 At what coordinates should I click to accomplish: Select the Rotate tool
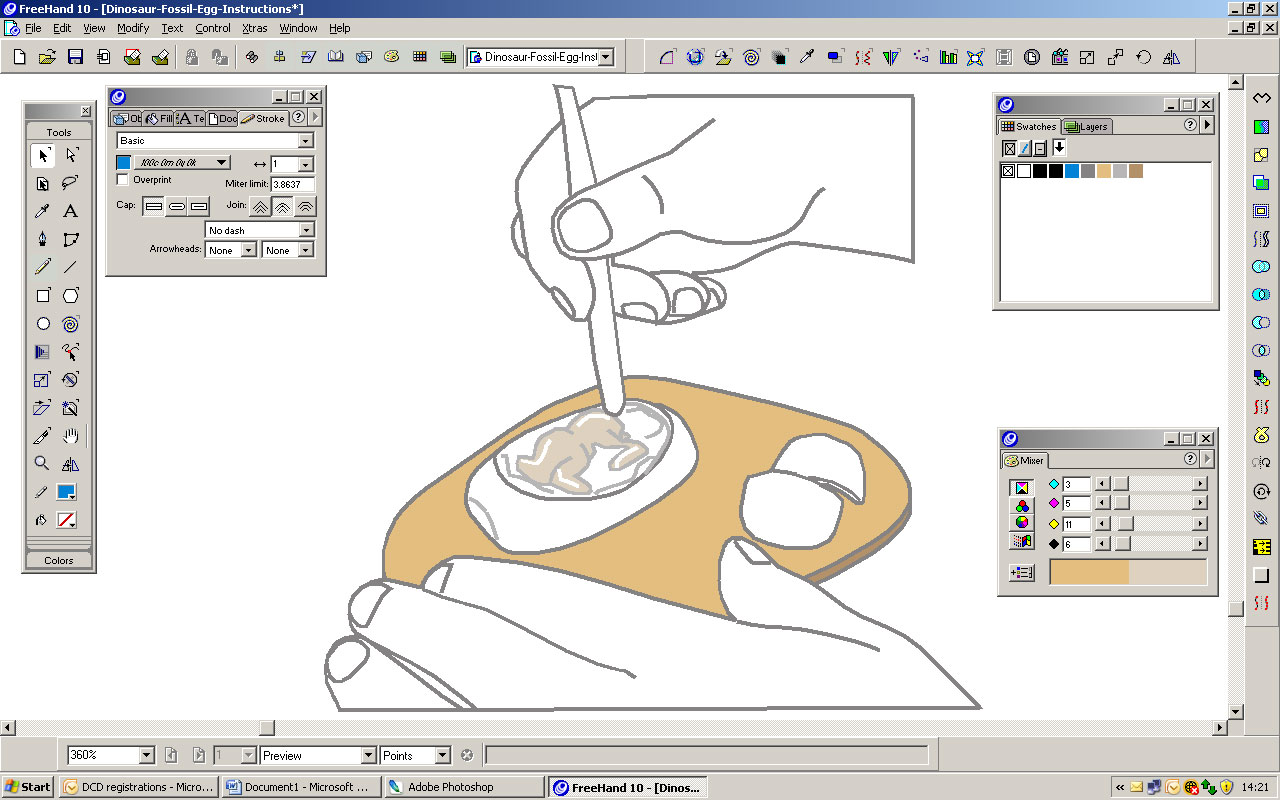coord(71,380)
